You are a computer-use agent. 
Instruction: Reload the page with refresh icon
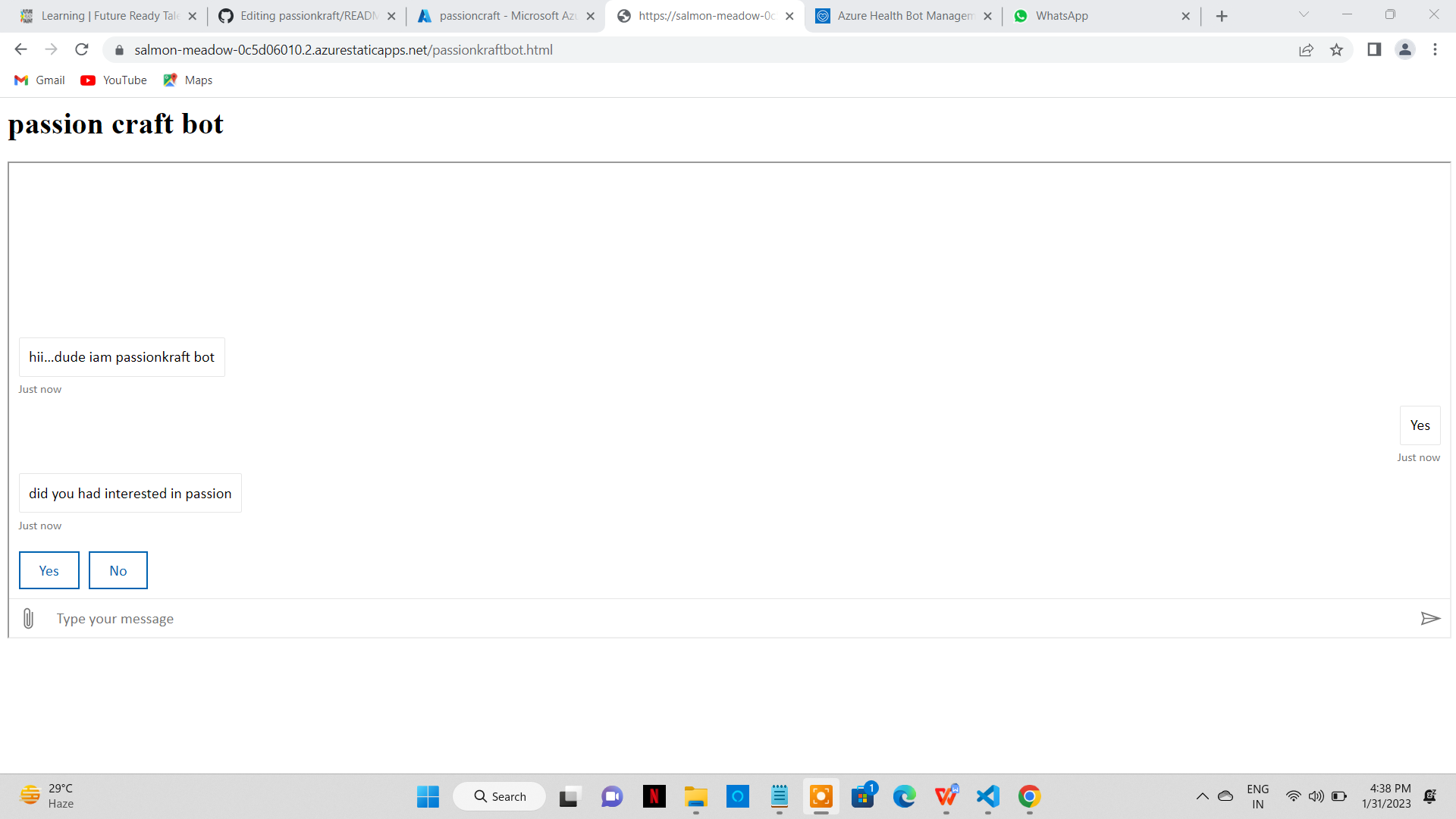[82, 50]
